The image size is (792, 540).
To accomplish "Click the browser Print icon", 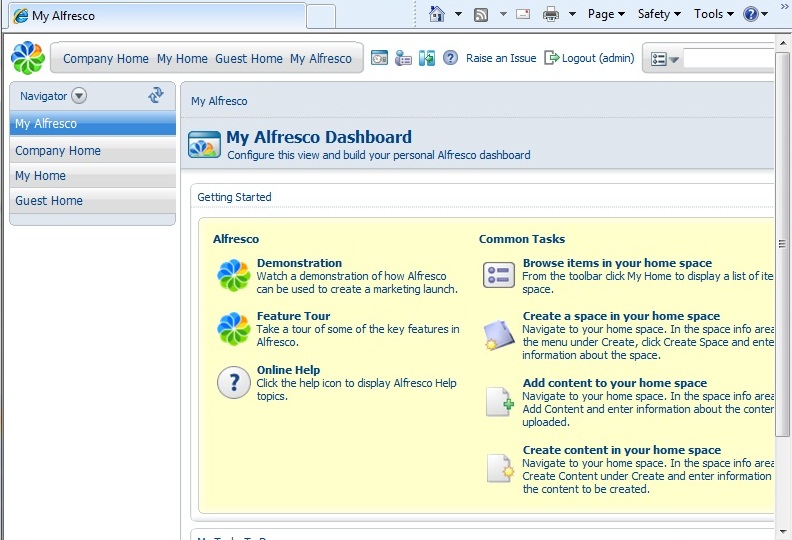I will [551, 15].
